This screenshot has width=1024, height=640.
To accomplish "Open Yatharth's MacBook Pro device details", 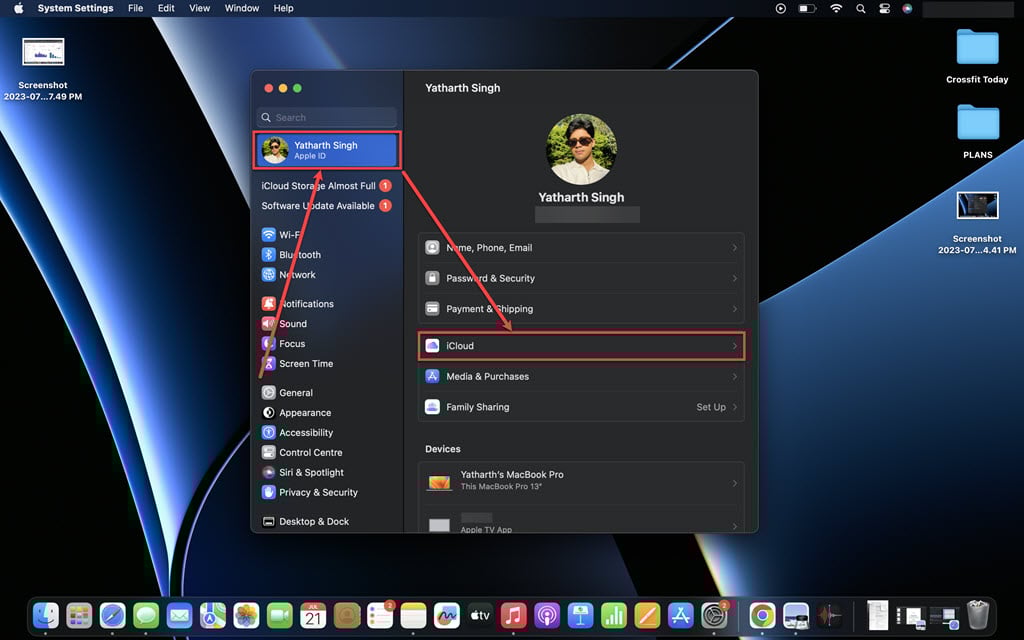I will [x=581, y=483].
